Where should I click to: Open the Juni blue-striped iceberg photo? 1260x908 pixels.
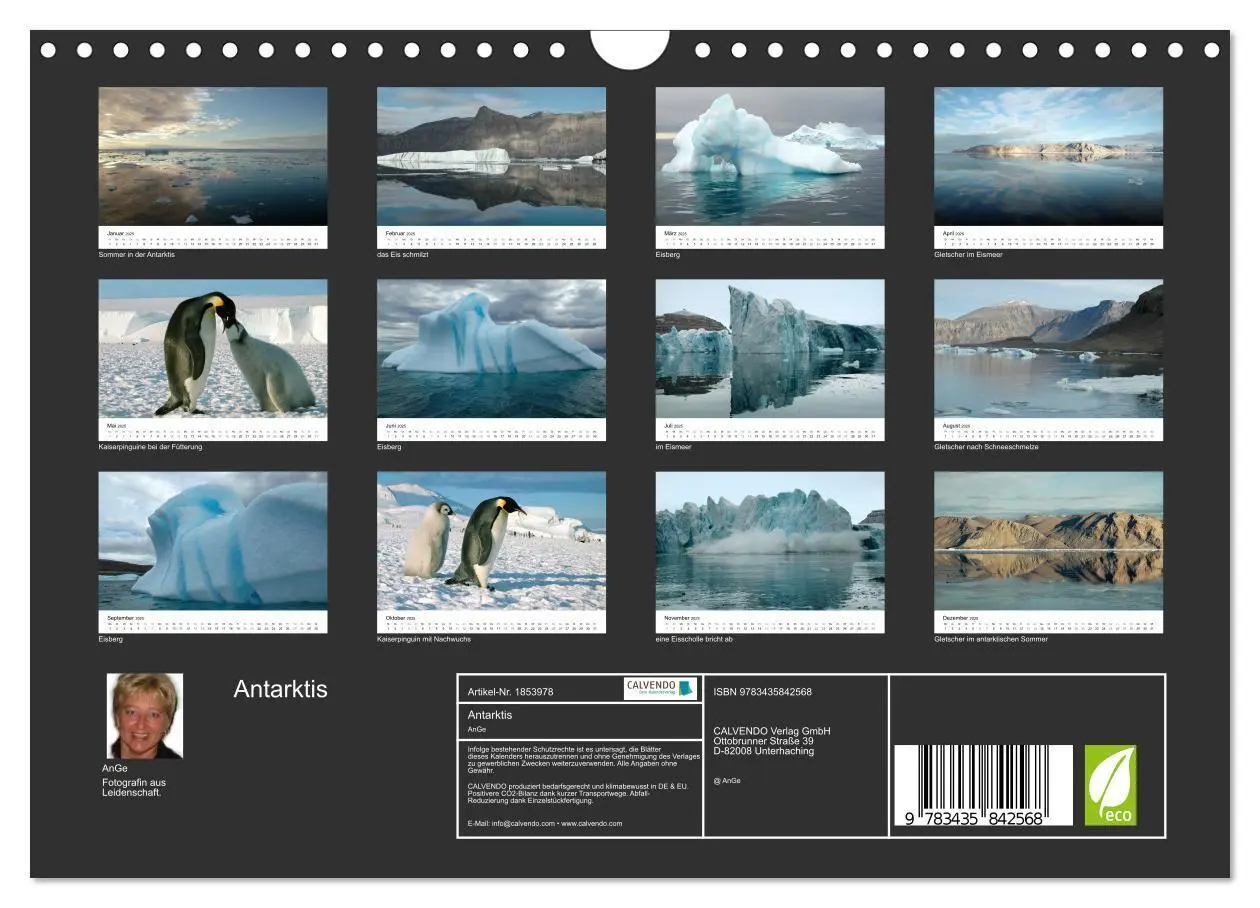[x=491, y=348]
